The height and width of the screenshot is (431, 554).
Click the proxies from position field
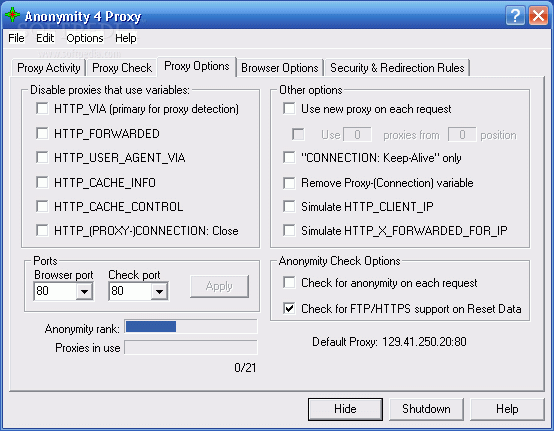tap(462, 135)
